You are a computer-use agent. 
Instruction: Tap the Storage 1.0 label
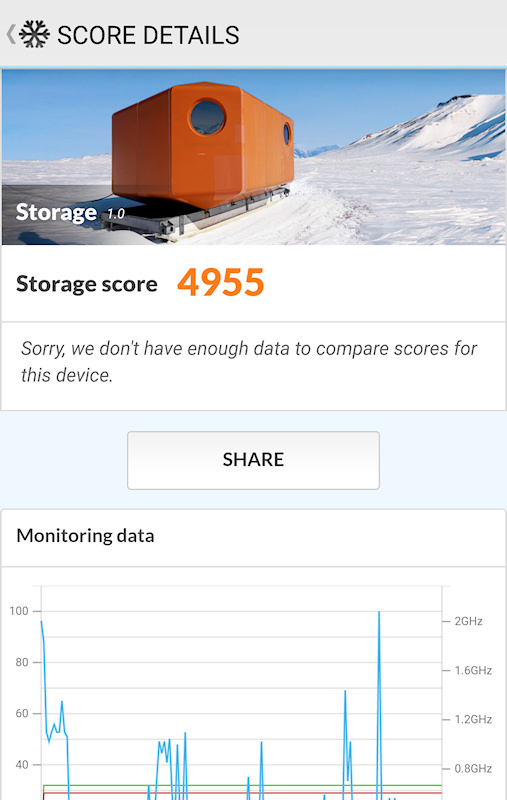click(70, 212)
